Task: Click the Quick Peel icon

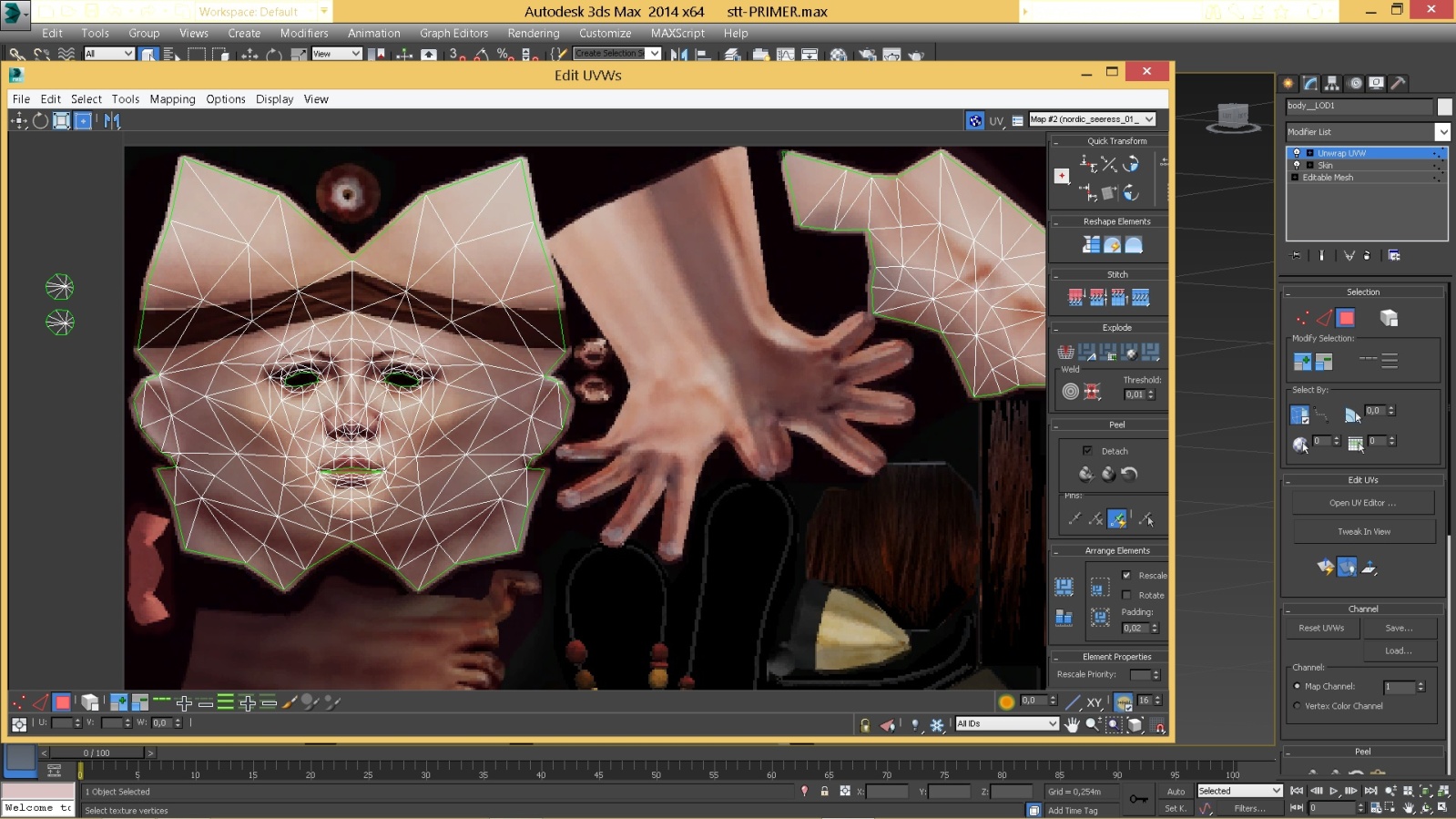Action: (1086, 473)
